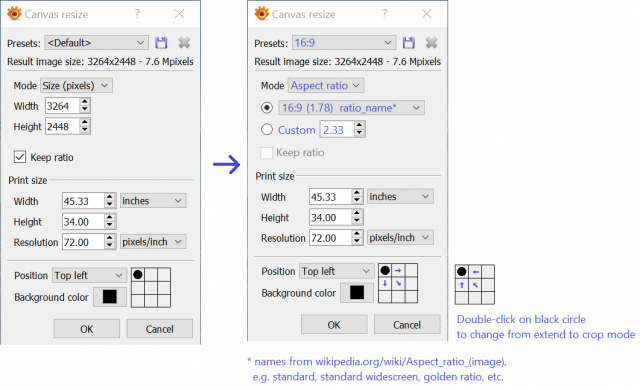This screenshot has height=390, width=640.
Task: Expand the <Default> Presets dropdown
Action: click(x=96, y=43)
